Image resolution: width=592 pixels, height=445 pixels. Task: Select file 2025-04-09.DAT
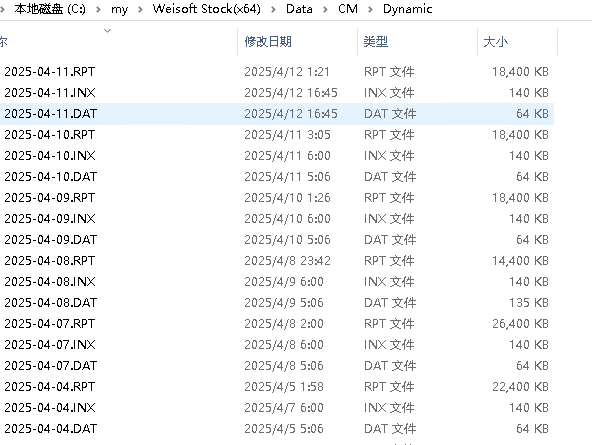point(51,240)
